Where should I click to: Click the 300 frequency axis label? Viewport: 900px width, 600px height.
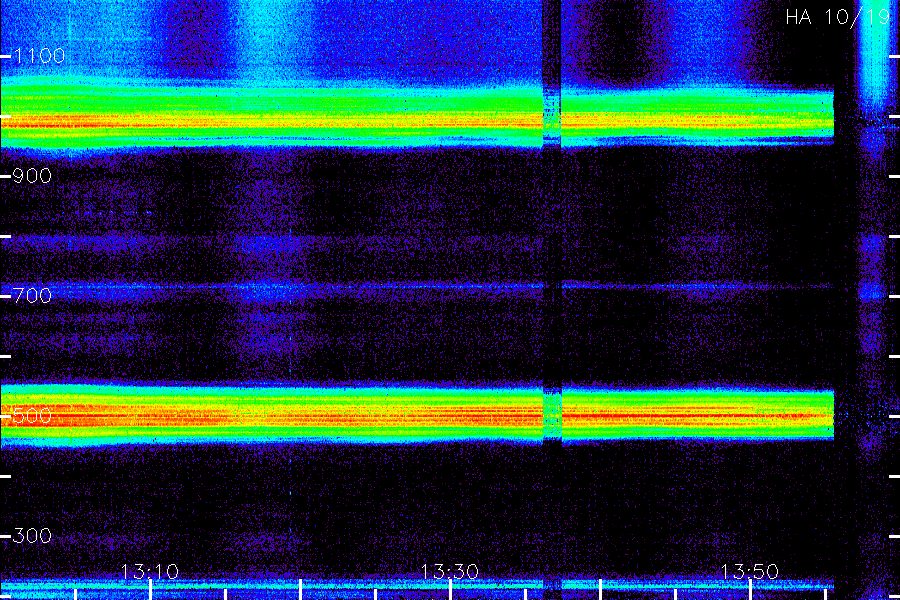pyautogui.click(x=32, y=536)
